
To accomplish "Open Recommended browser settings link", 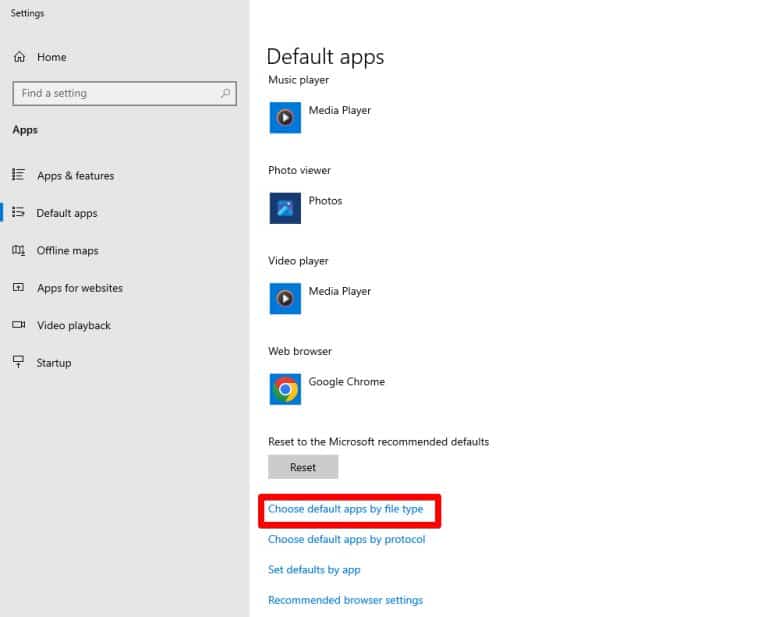I will point(345,600).
